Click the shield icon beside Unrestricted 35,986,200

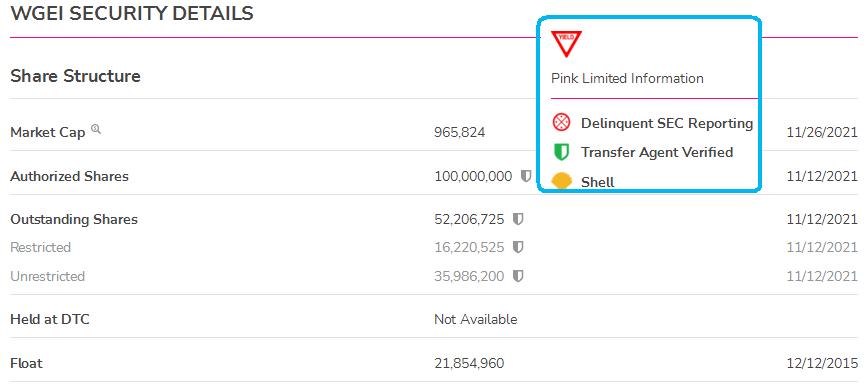[518, 276]
